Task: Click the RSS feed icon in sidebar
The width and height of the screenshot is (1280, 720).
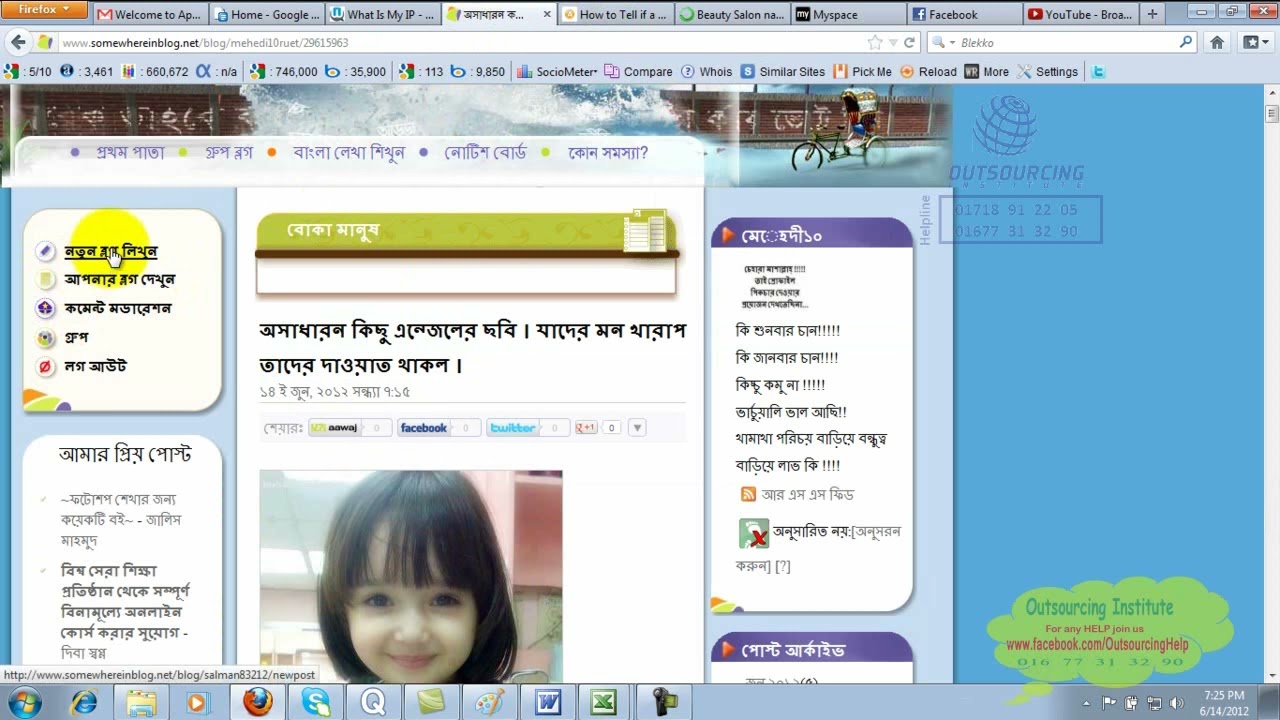Action: click(x=748, y=494)
